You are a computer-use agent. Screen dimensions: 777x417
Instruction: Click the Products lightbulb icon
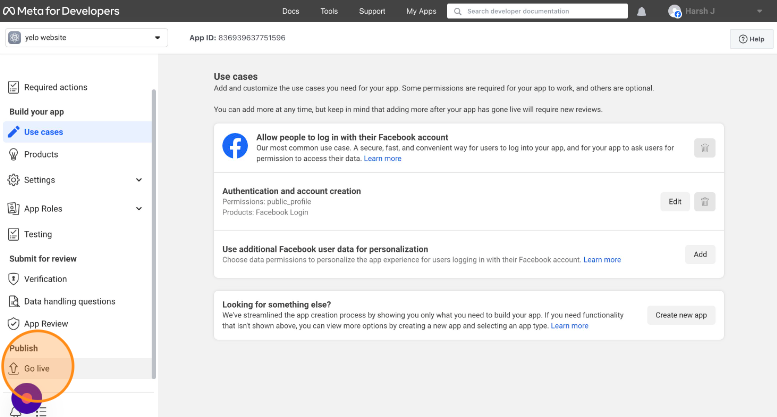[13, 155]
